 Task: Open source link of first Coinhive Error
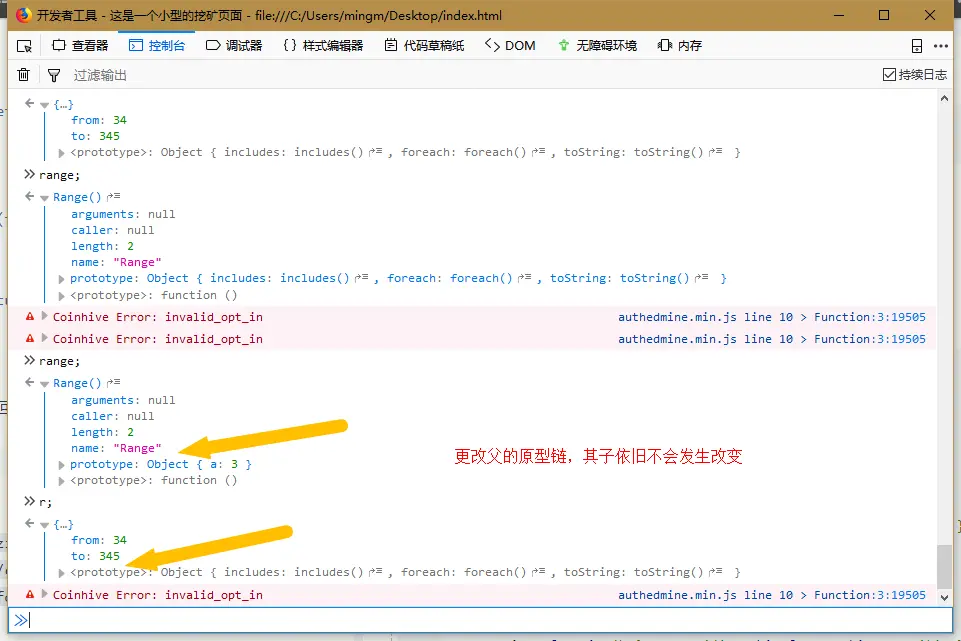[772, 317]
